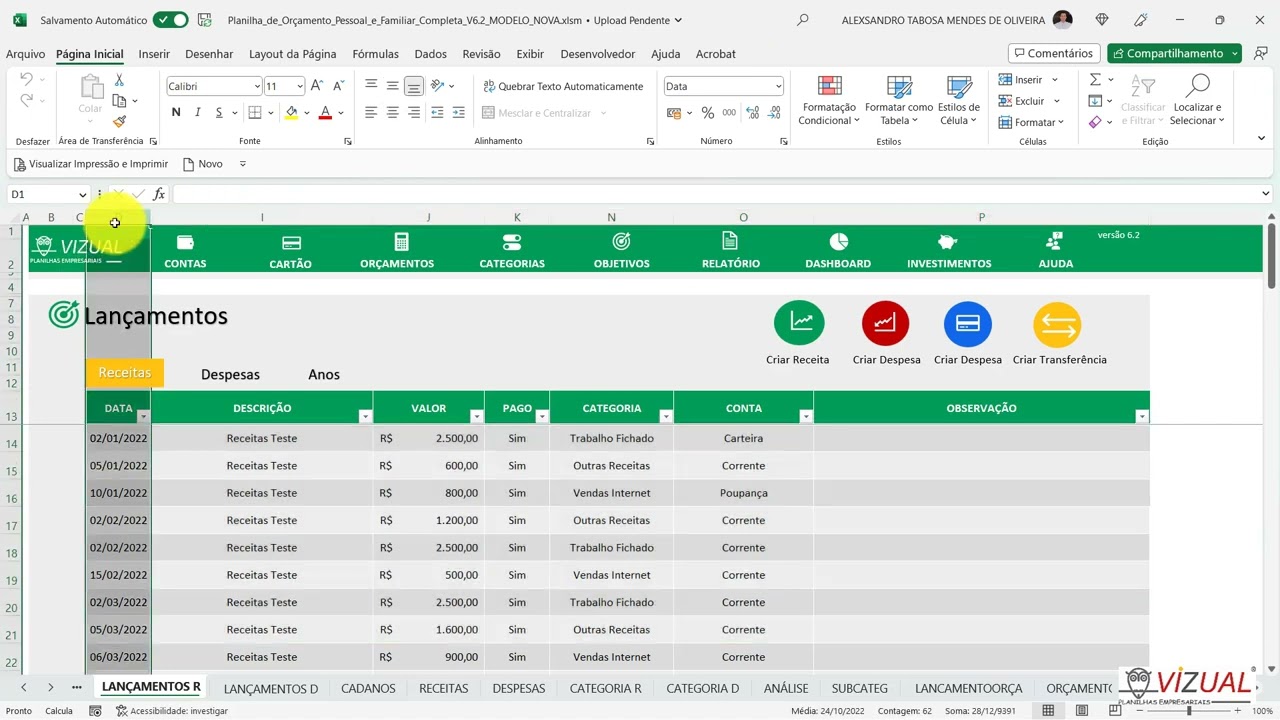This screenshot has width=1280, height=720.
Task: Open the OBJETIVOS target icon
Action: coord(621,242)
